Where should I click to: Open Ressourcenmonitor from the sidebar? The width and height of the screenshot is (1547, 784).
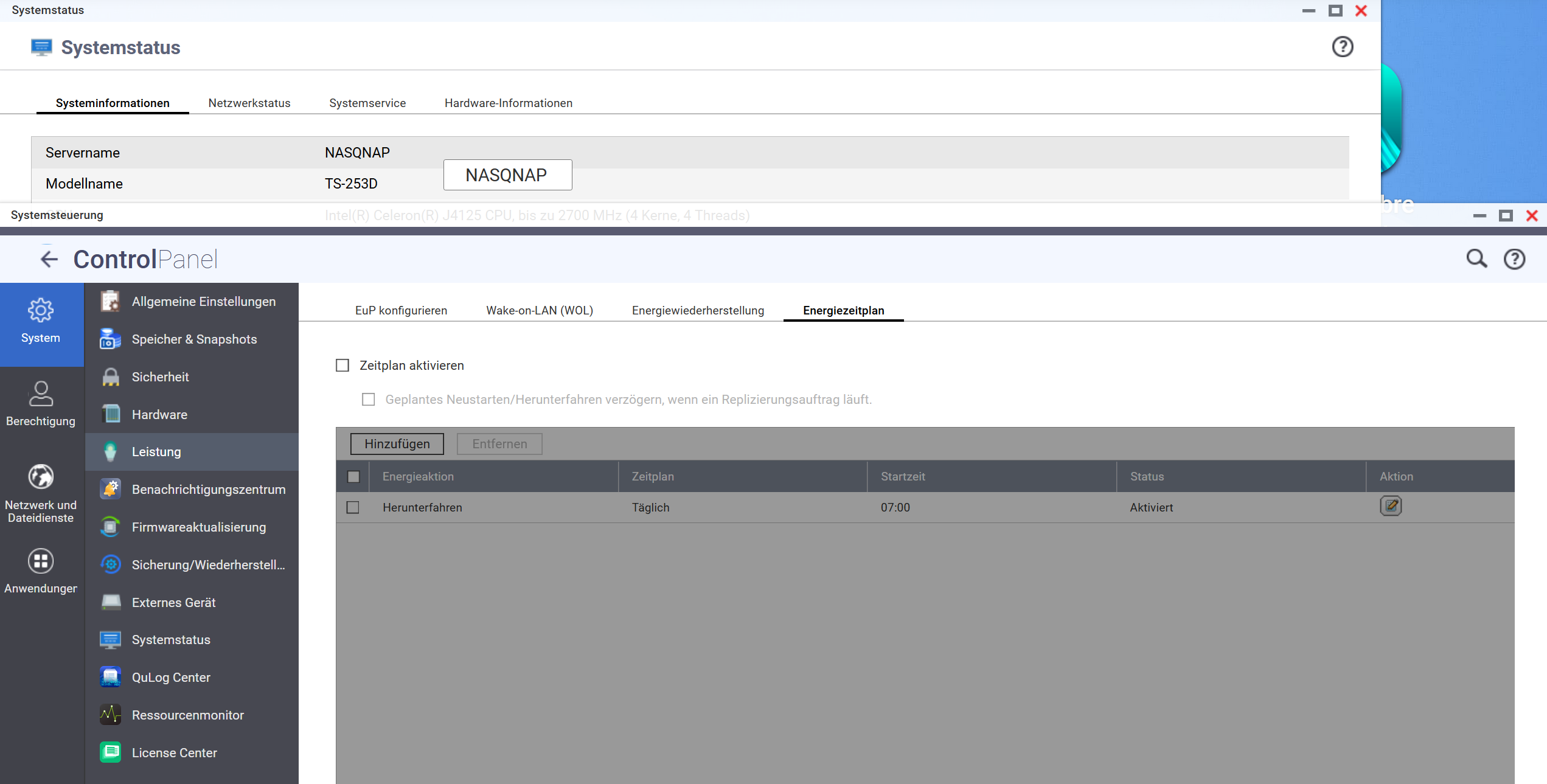tap(187, 715)
